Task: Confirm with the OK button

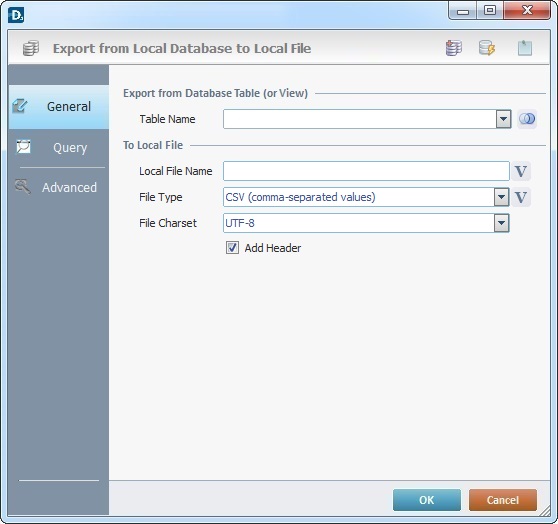Action: coord(427,500)
